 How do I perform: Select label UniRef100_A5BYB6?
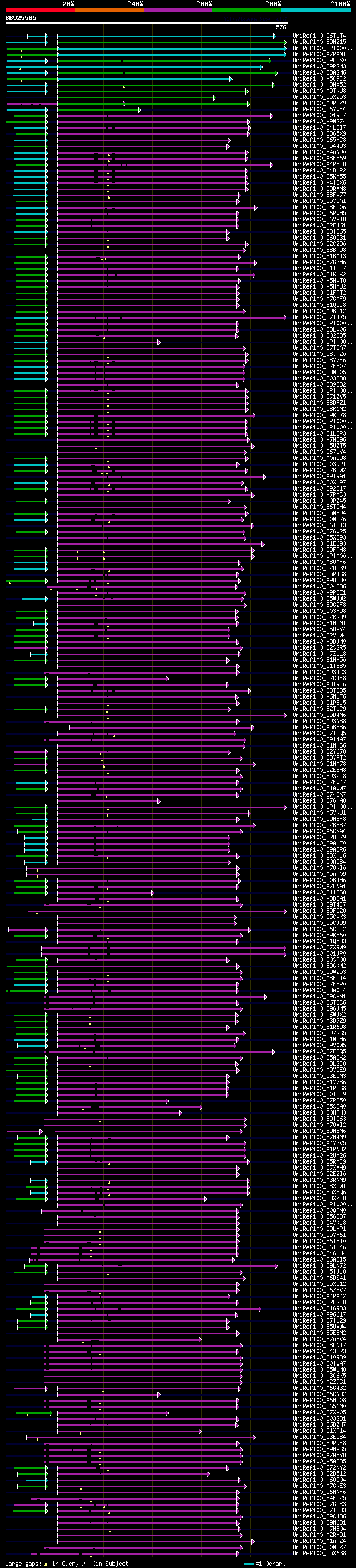point(319,728)
